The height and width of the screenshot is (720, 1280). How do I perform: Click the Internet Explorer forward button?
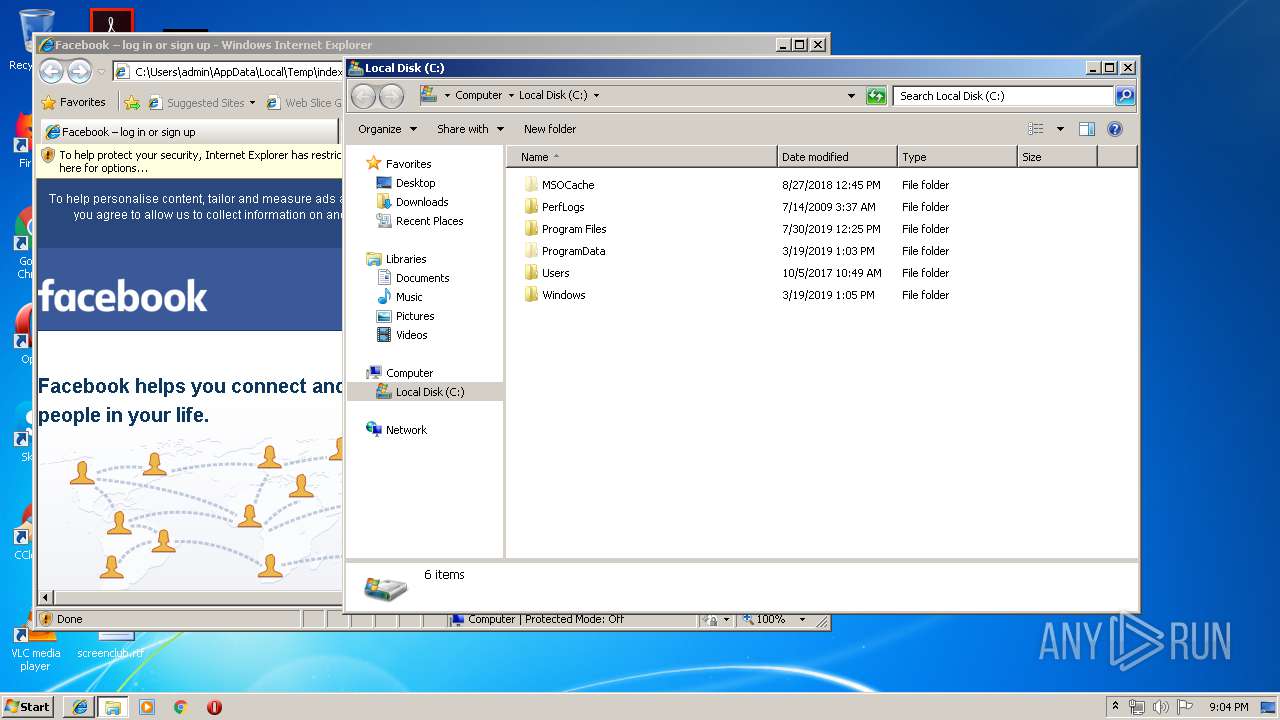tap(79, 71)
